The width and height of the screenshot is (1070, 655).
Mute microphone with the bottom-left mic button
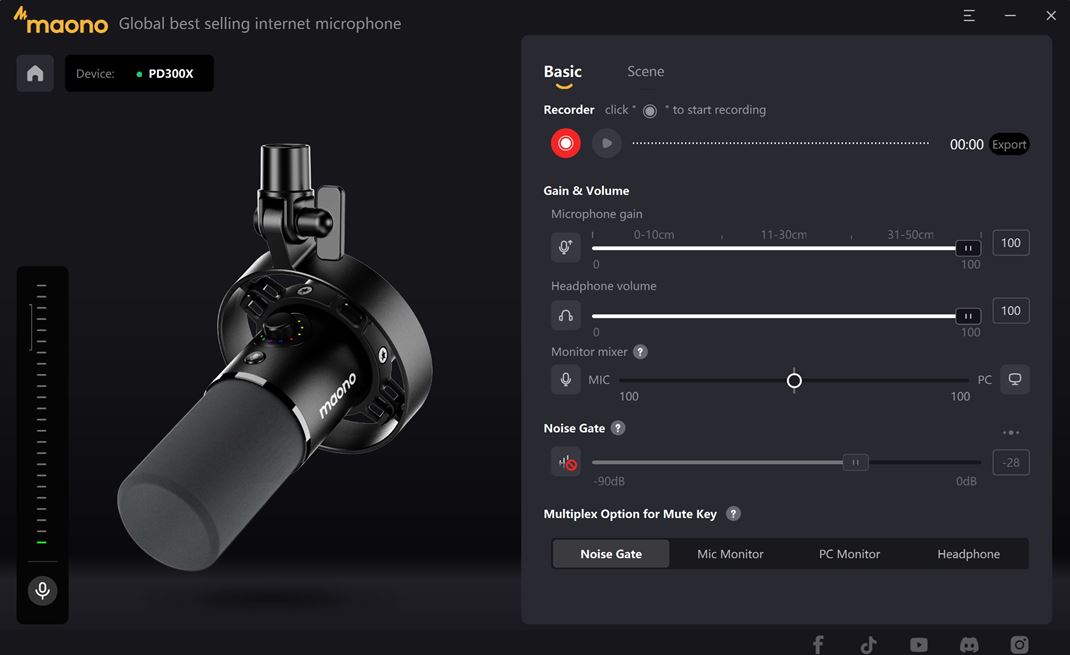42,590
